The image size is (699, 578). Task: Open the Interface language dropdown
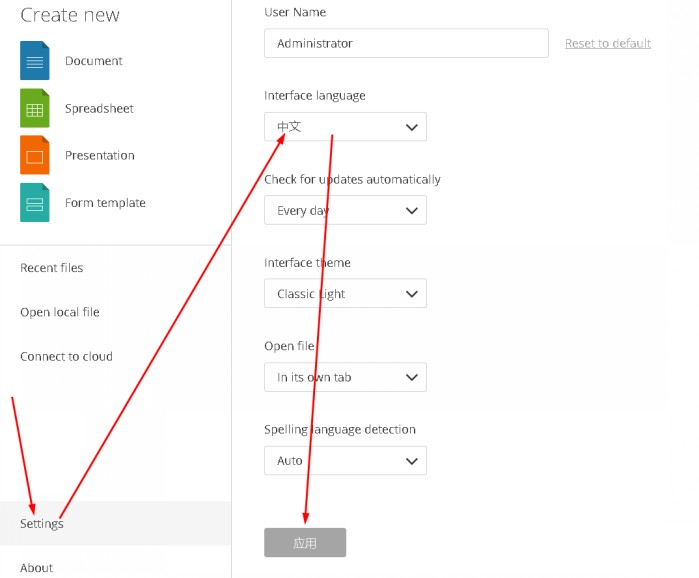tap(345, 127)
